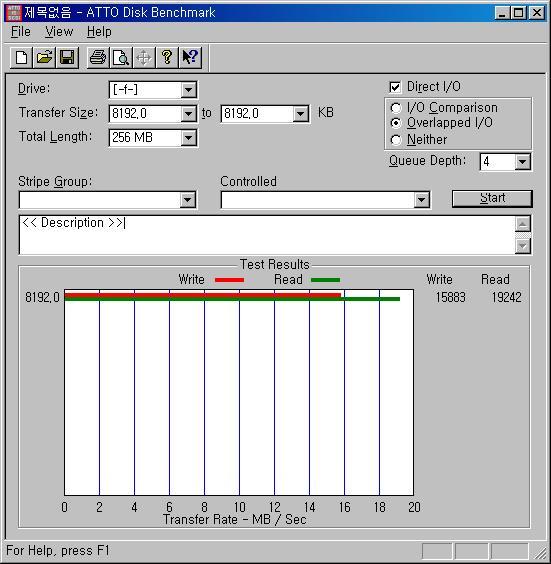Image resolution: width=551 pixels, height=564 pixels.
Task: Open the Help menu
Action: pyautogui.click(x=99, y=32)
